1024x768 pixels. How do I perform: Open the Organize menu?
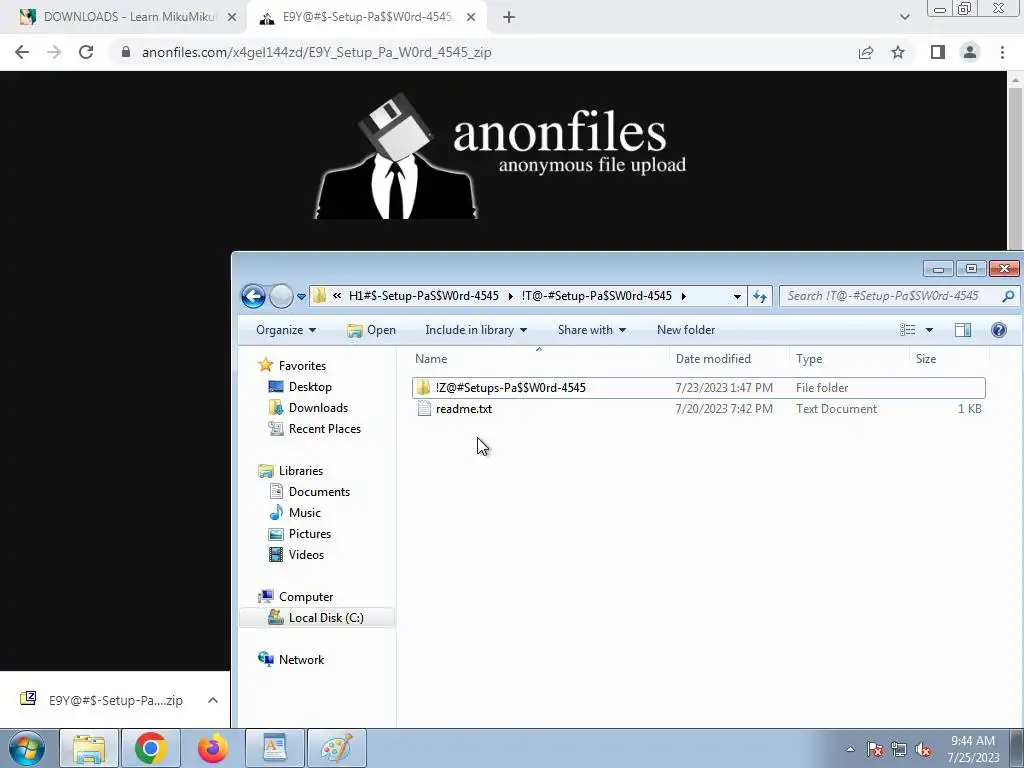(x=285, y=330)
